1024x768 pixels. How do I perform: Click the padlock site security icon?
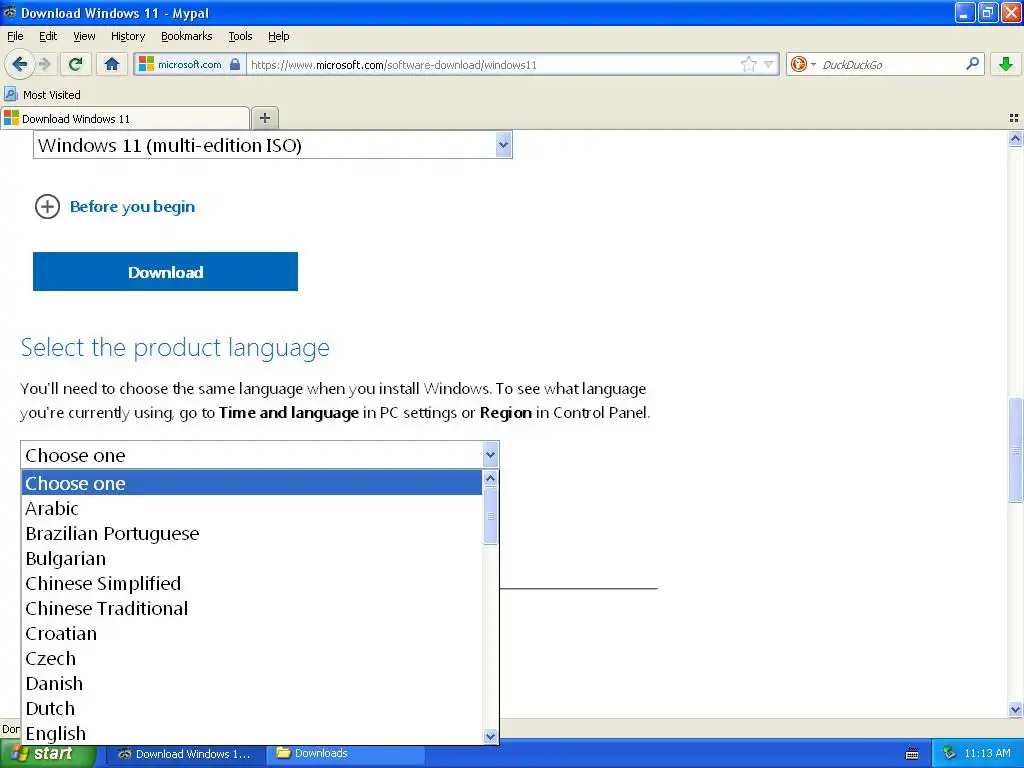[x=235, y=64]
